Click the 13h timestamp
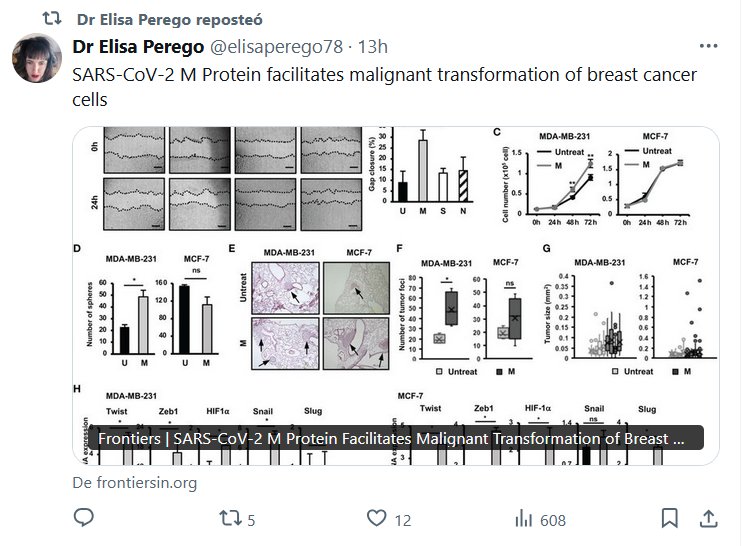746x546 pixels. click(x=373, y=46)
